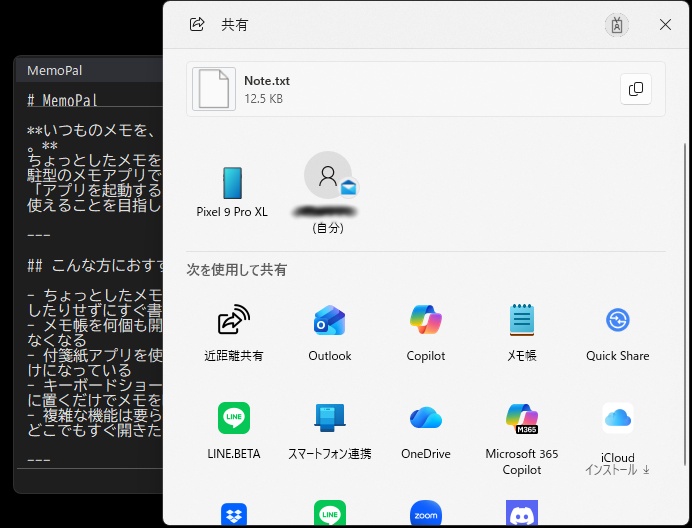
Task: Close the 共有 share dialog
Action: 665,25
